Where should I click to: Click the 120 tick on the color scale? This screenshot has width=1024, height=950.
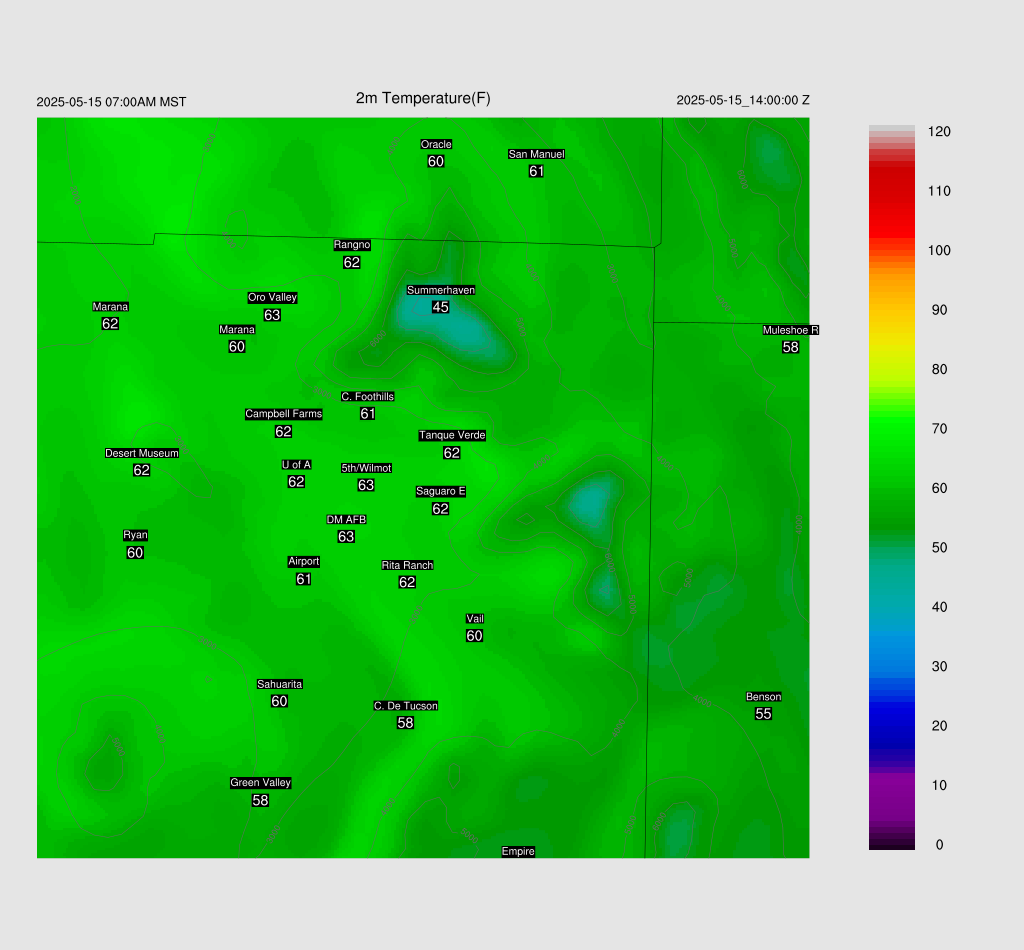point(939,132)
